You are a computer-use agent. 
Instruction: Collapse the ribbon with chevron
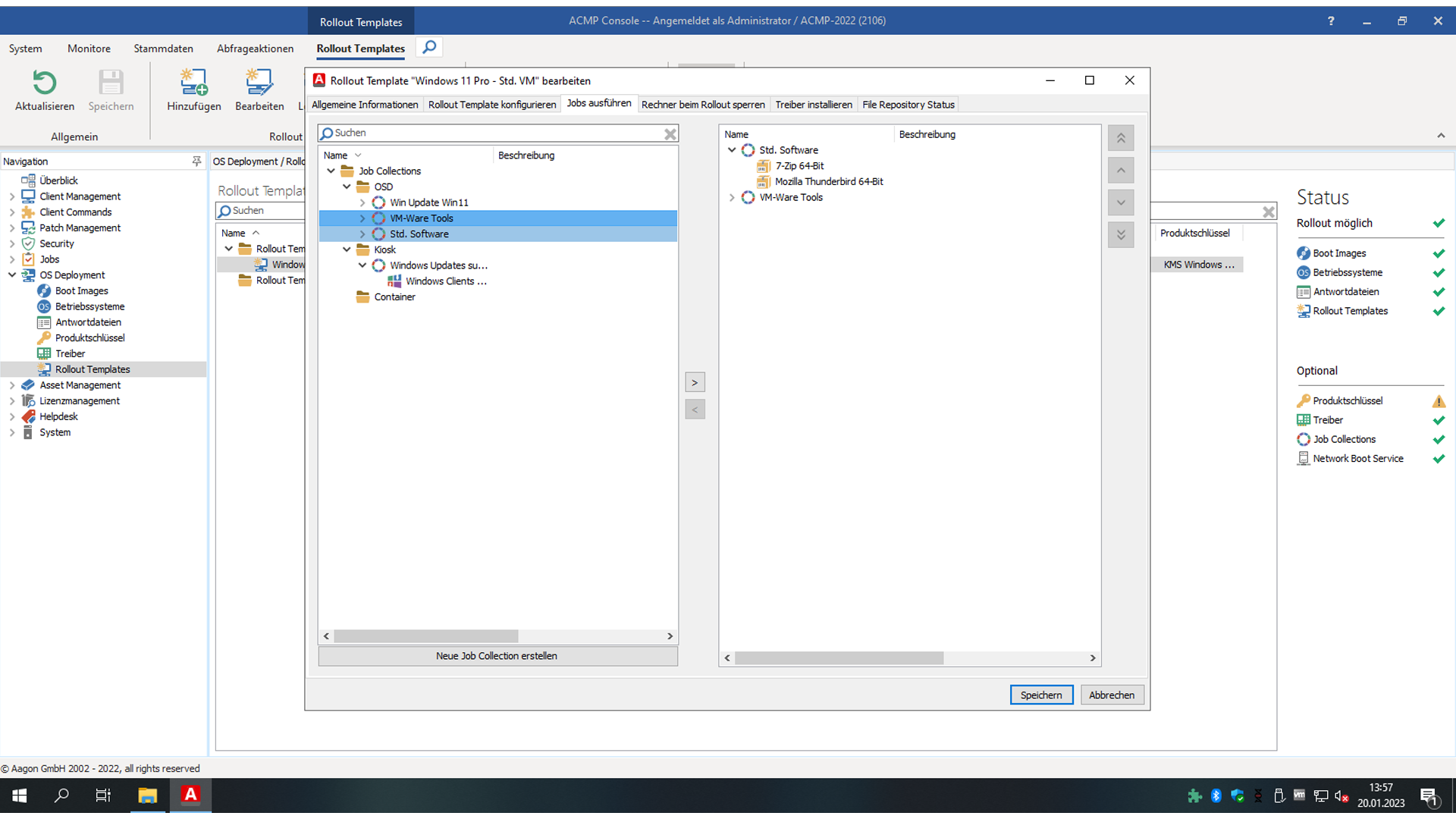point(1441,136)
